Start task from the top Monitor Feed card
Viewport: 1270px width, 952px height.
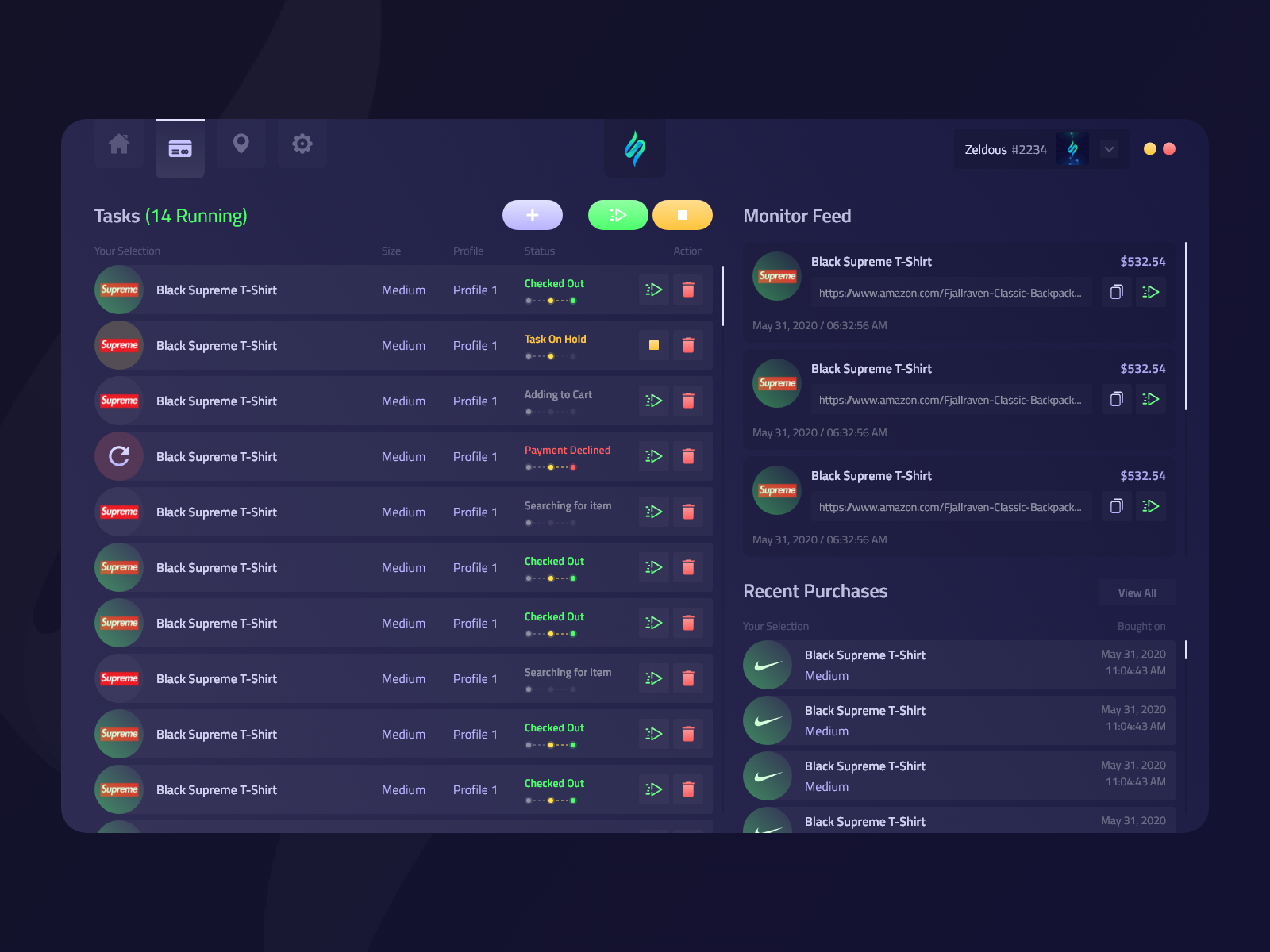(1151, 292)
